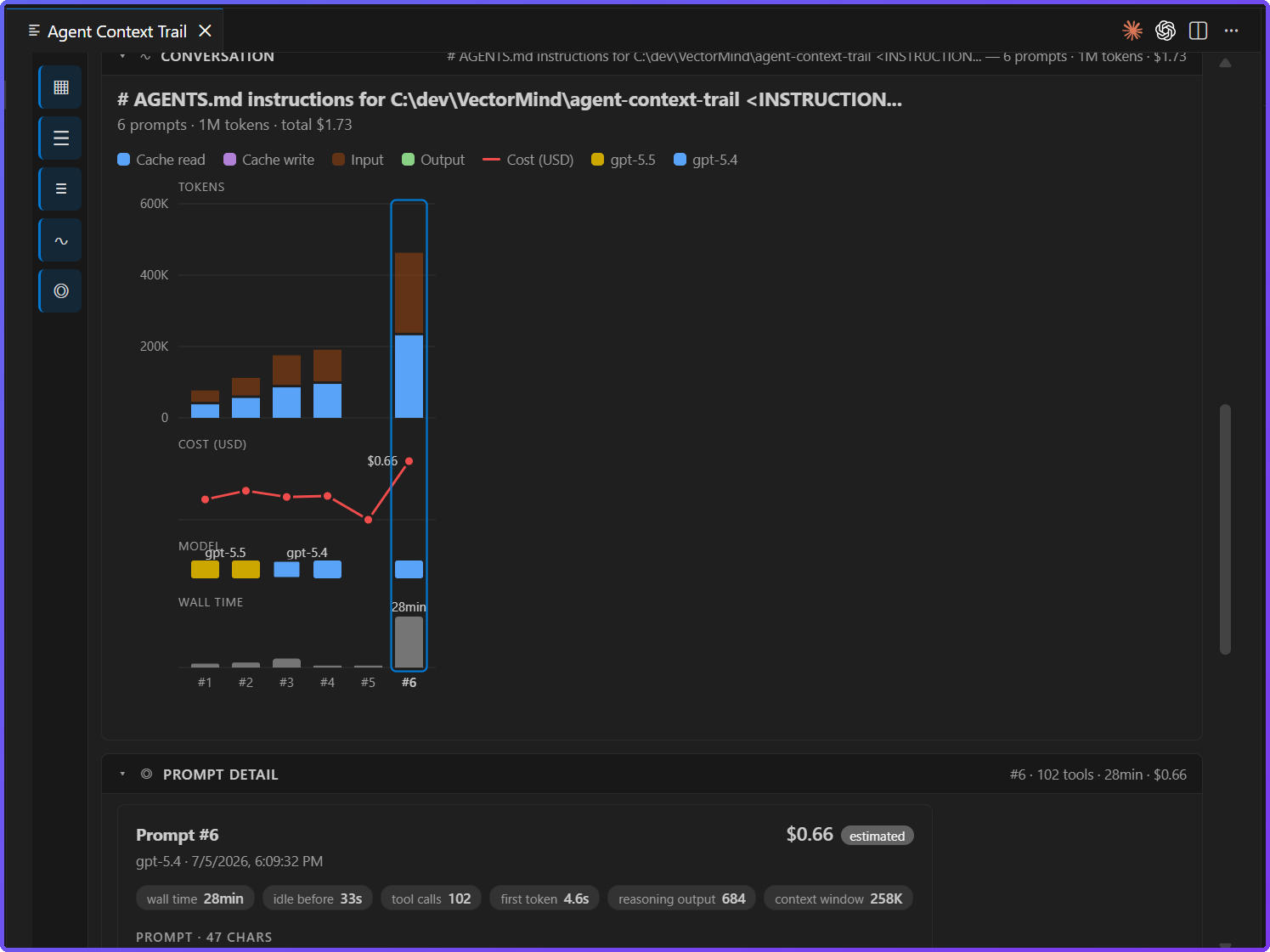Open the ChatGPT icon in title bar
This screenshot has height=952, width=1270.
tap(1166, 31)
